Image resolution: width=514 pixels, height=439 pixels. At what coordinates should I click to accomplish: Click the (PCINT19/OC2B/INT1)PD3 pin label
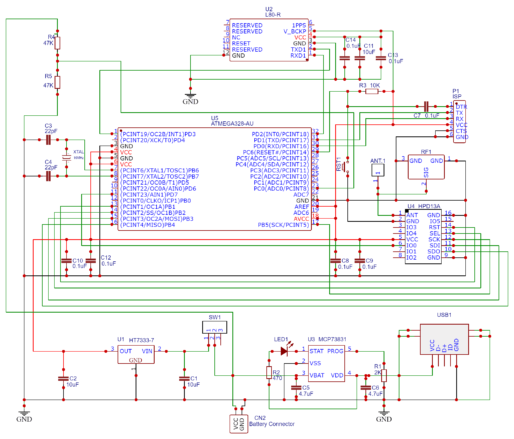coord(158,134)
